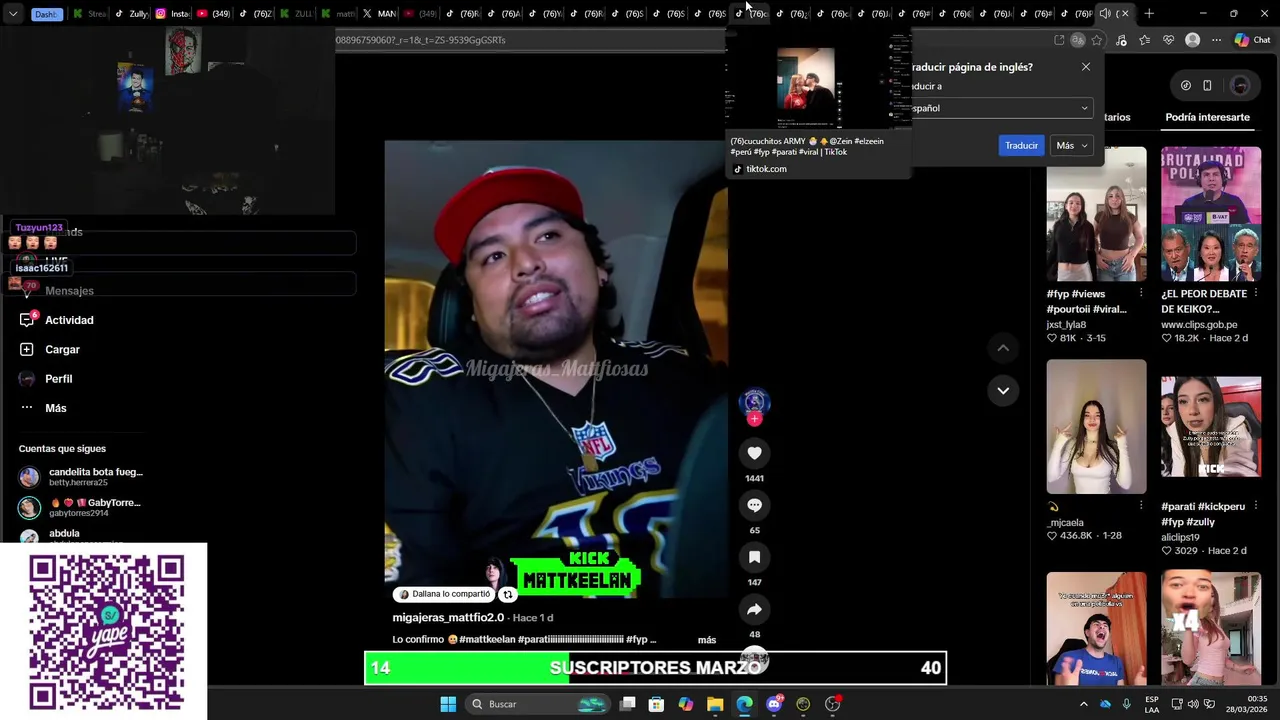Click the browser address bar URL
This screenshot has width=1280, height=720.
coord(420,40)
